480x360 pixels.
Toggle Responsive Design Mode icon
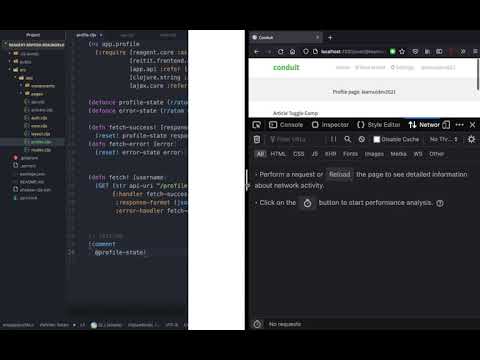pyautogui.click(x=446, y=125)
